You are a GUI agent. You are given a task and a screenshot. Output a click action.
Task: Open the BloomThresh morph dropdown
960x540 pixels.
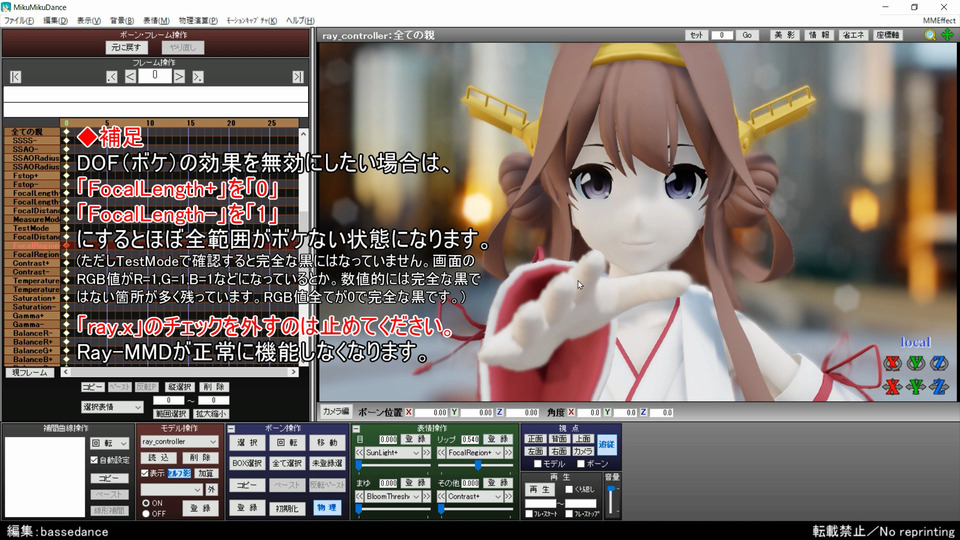coord(393,497)
